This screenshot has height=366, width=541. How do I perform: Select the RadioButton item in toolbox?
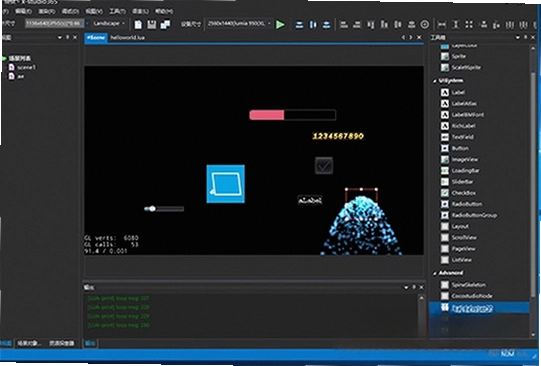[x=467, y=204]
